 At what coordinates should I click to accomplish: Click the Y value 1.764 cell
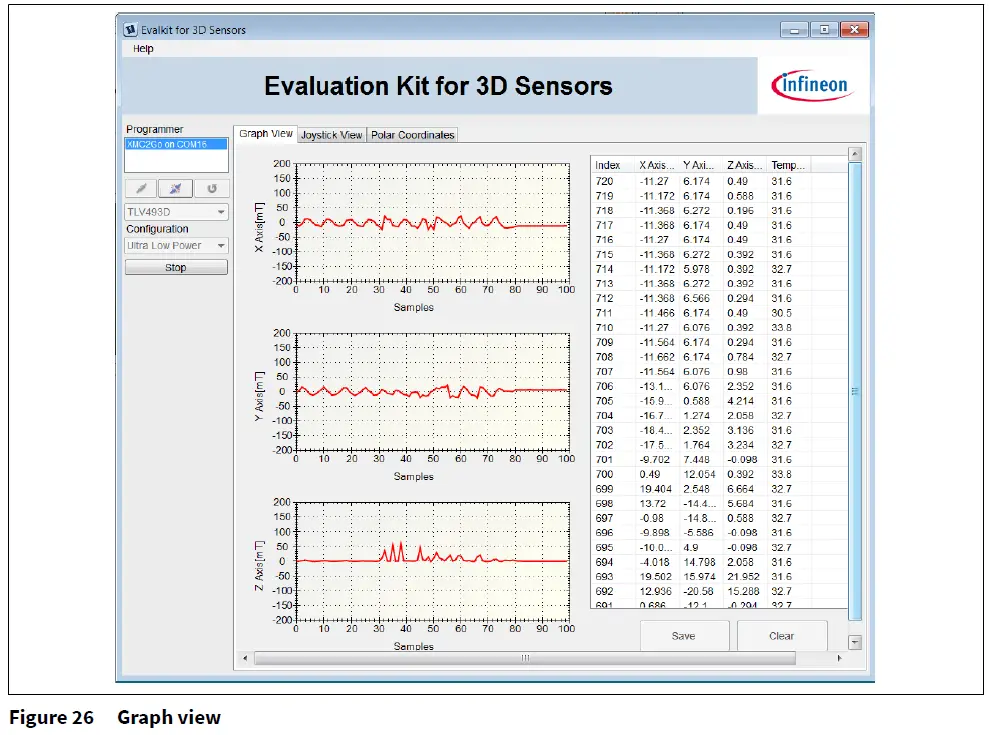(x=696, y=445)
